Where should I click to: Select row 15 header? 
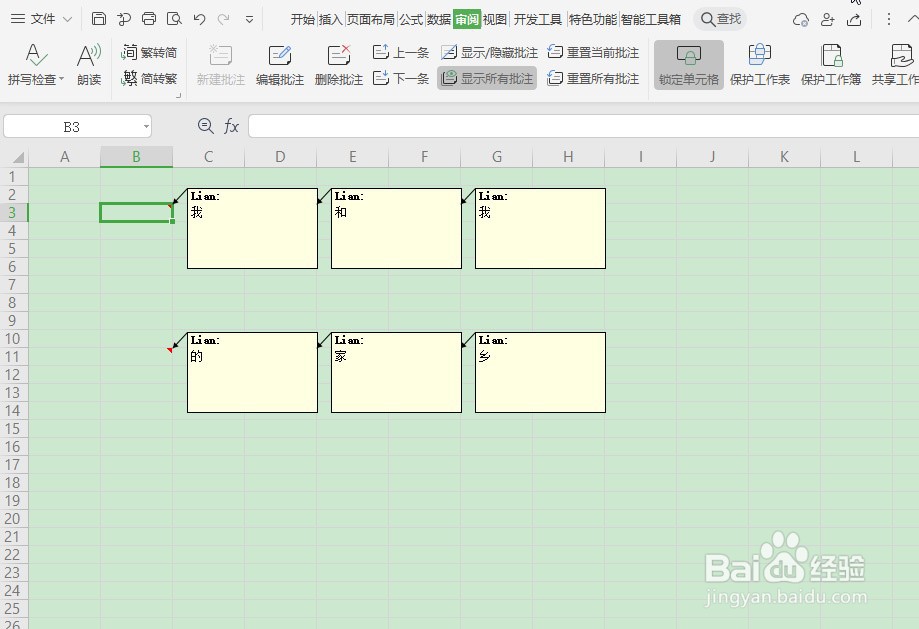click(13, 429)
